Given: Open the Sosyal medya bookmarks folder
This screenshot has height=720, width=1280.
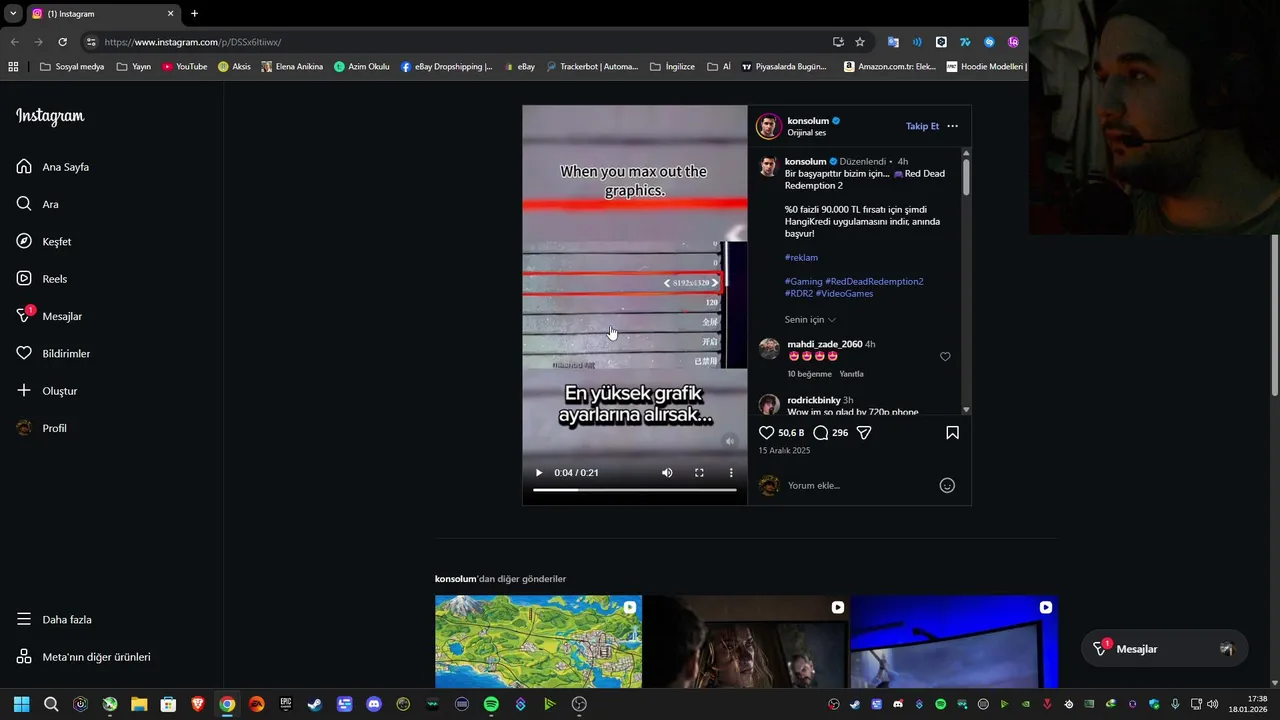Looking at the screenshot, I should coord(72,67).
